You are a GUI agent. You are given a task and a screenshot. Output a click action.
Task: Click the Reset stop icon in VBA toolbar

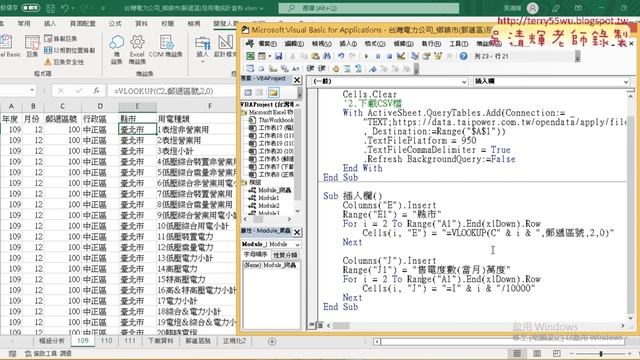(x=389, y=56)
